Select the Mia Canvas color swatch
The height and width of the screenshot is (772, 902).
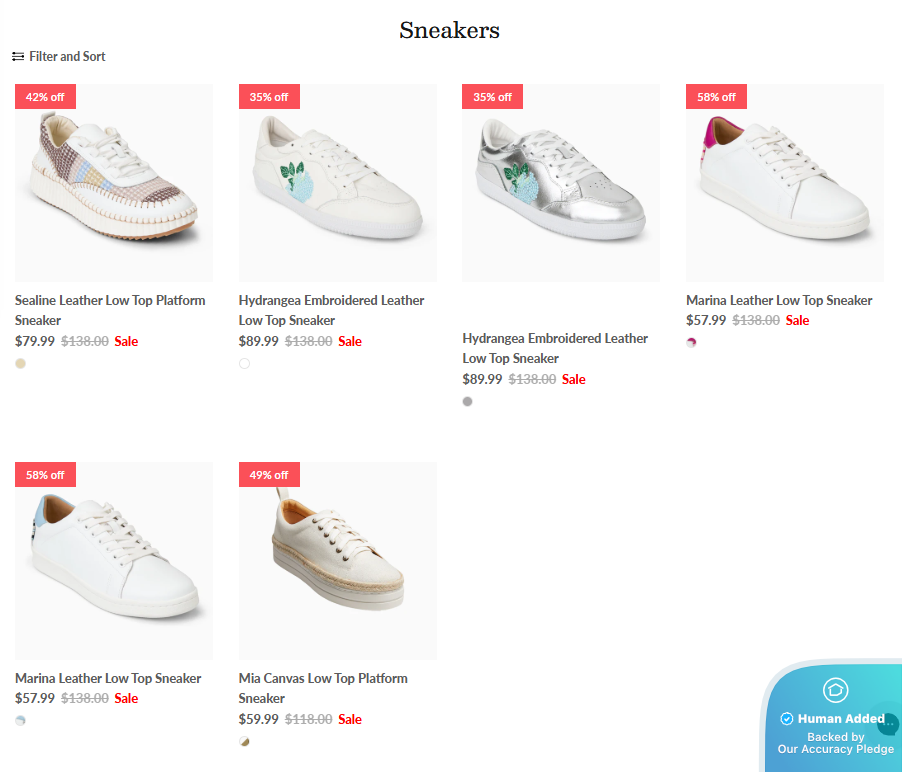[x=245, y=742]
